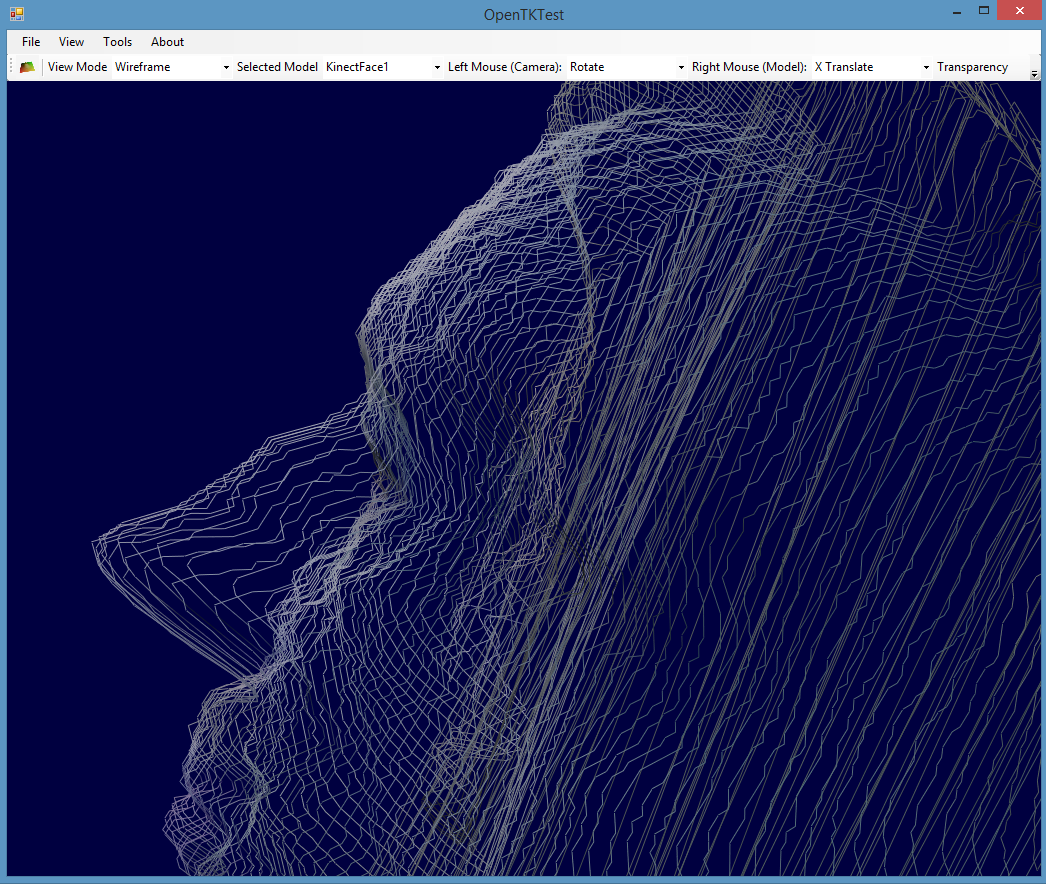This screenshot has width=1046, height=884.
Task: Click the Right Mouse (Model) label
Action: coord(749,67)
